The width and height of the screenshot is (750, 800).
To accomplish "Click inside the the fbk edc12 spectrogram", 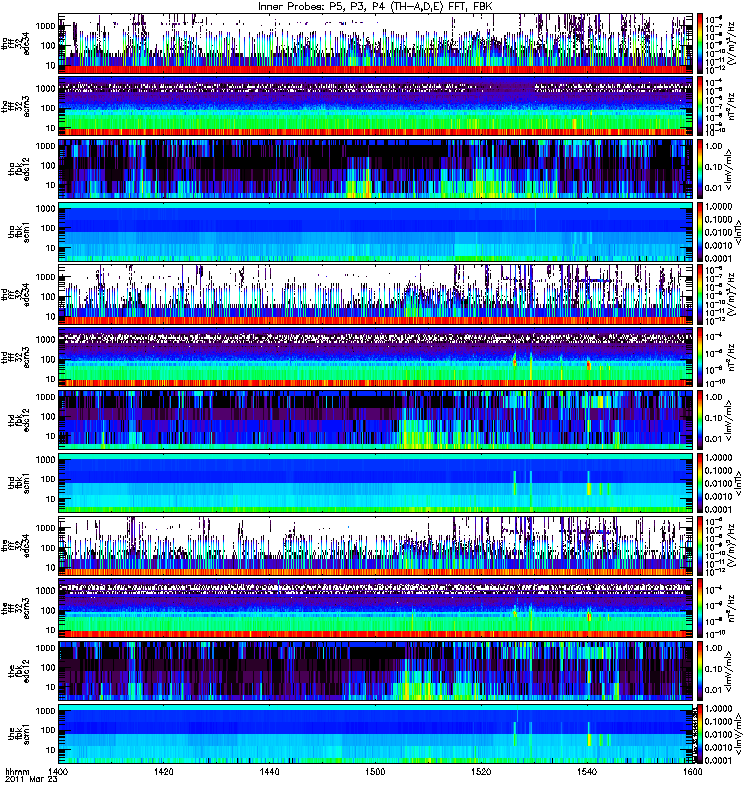I will click(376, 671).
